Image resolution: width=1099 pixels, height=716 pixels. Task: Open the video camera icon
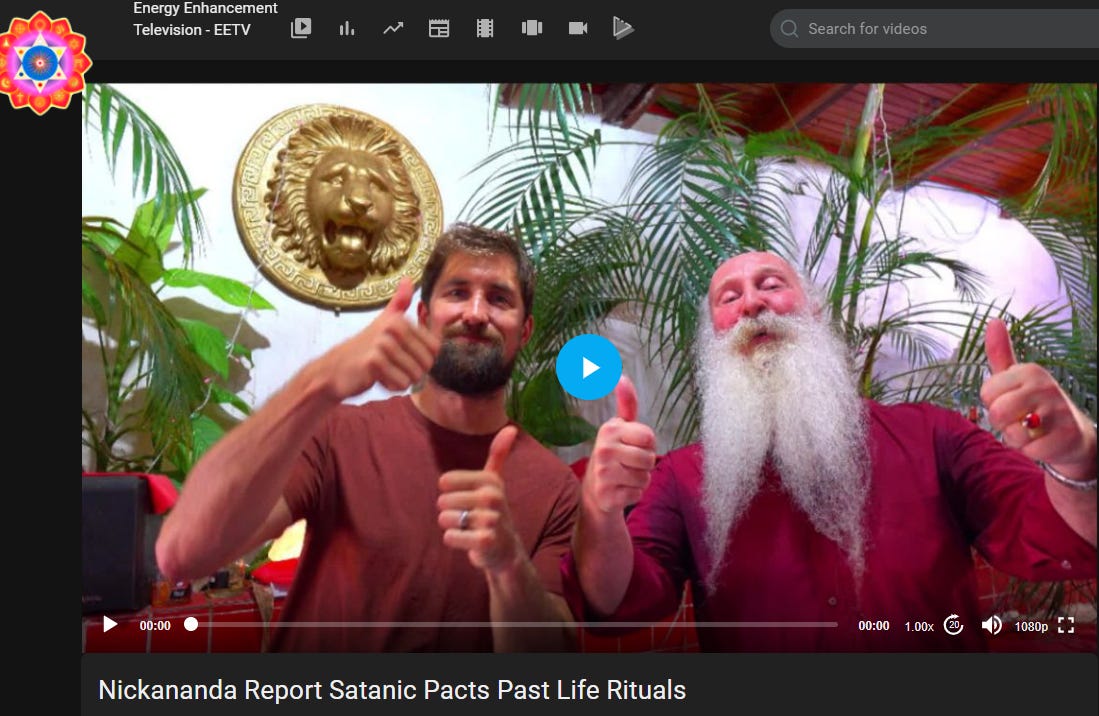tap(578, 28)
